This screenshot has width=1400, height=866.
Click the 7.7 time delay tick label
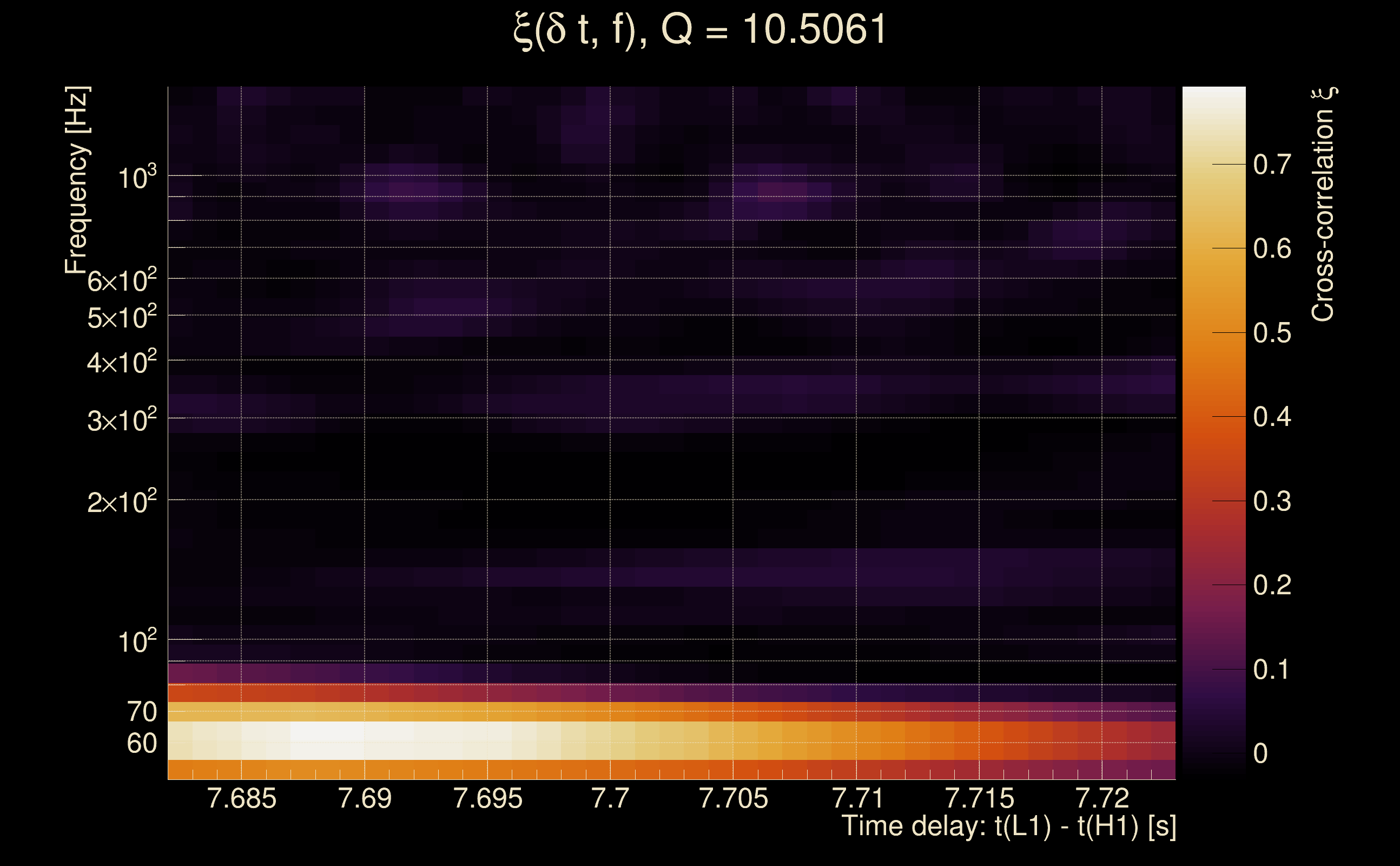tap(610, 798)
